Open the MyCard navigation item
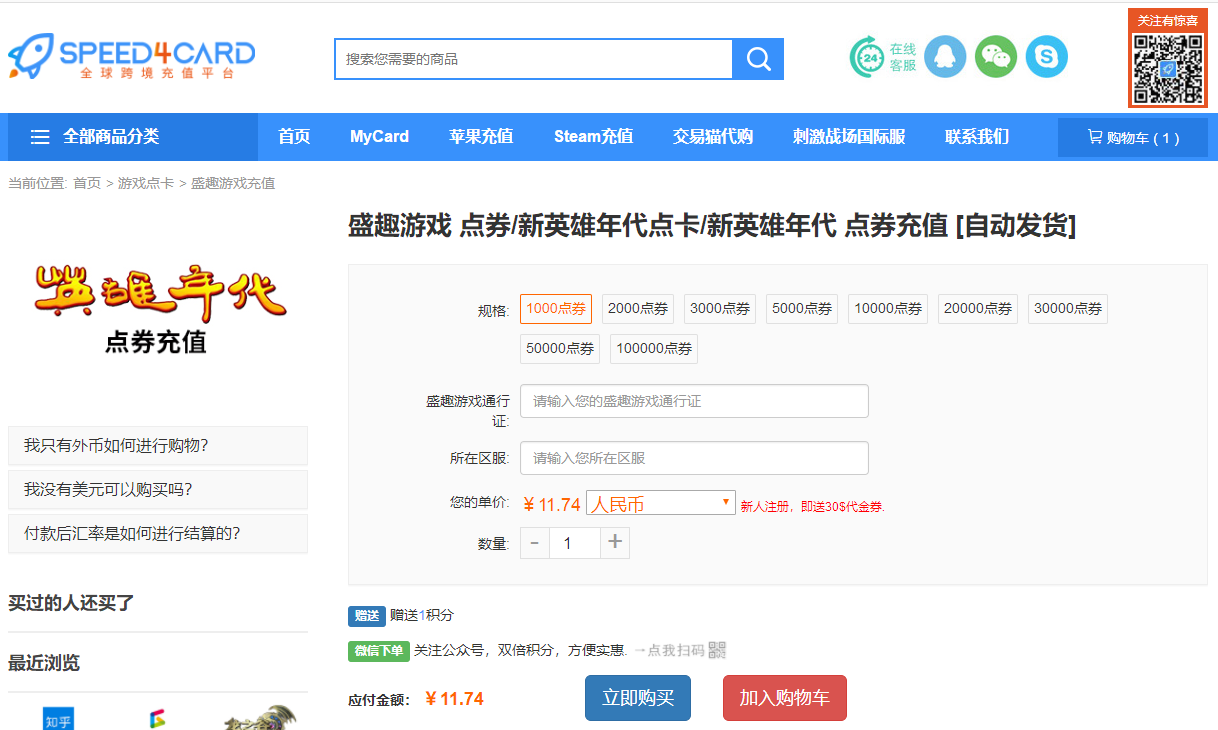Image resolution: width=1218 pixels, height=730 pixels. coord(379,137)
